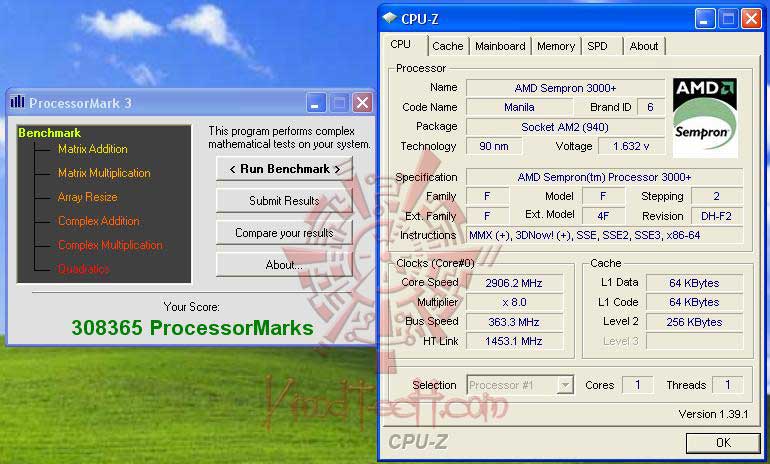770x464 pixels.
Task: Click the Instructions field listing MMX, SSE
Action: [x=605, y=235]
